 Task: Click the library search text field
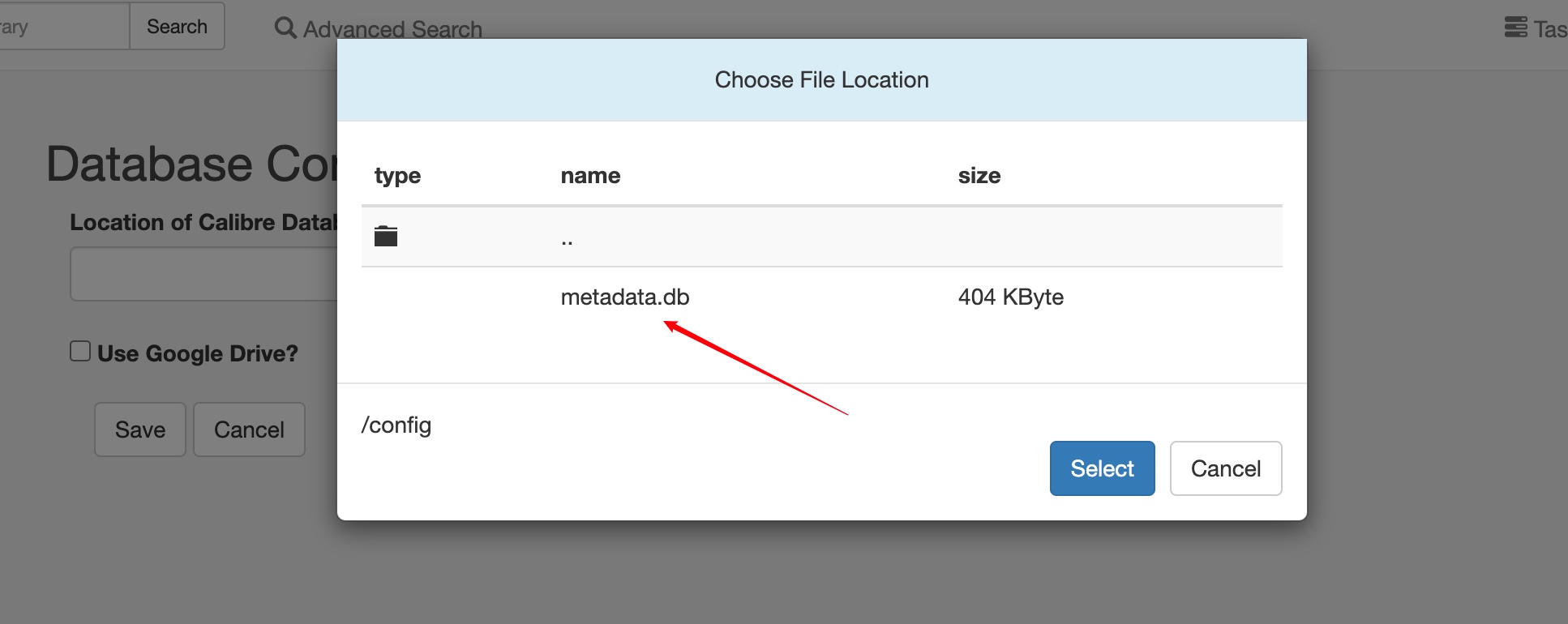[x=61, y=27]
